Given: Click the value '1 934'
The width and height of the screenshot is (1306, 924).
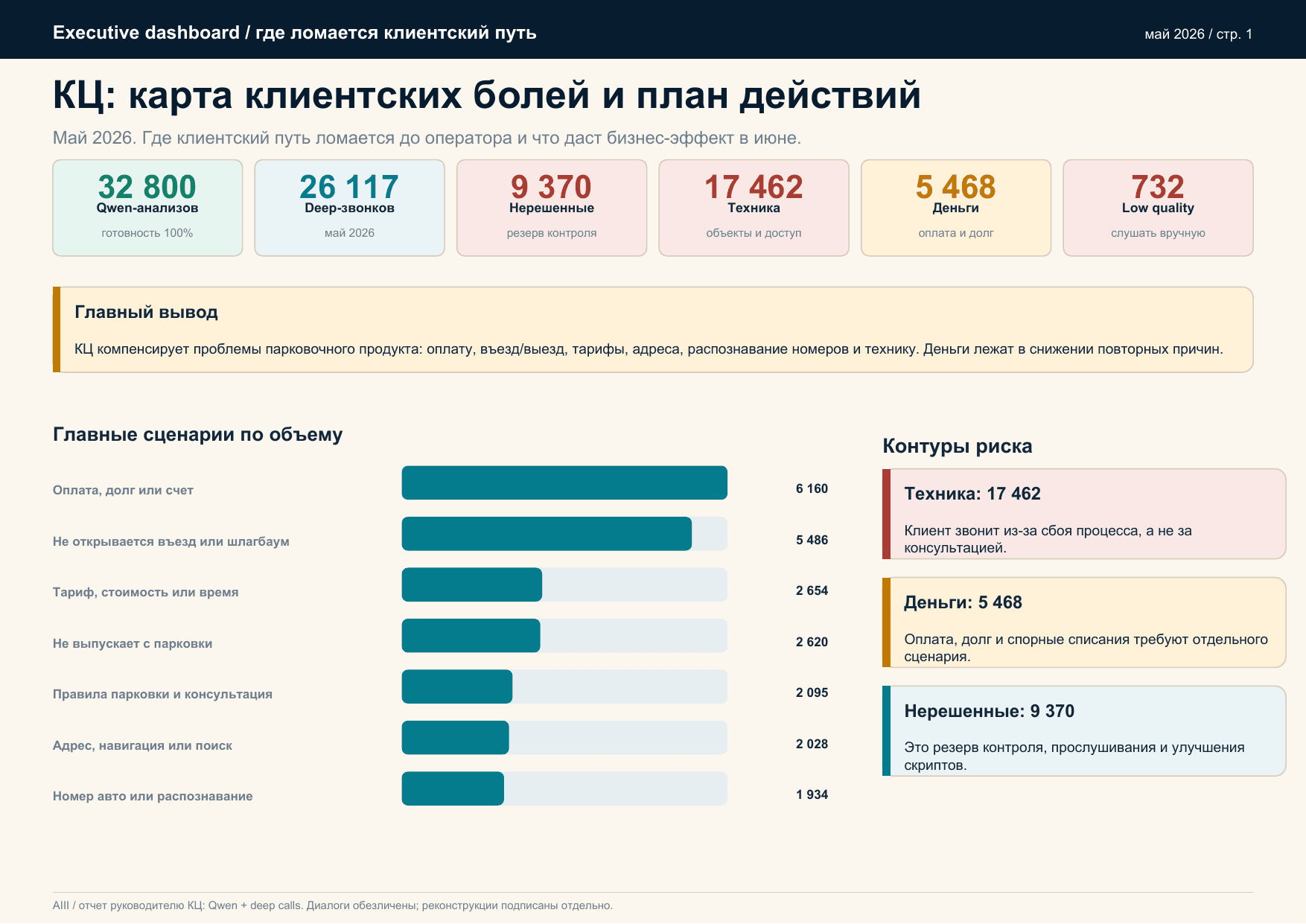Looking at the screenshot, I should click(812, 794).
